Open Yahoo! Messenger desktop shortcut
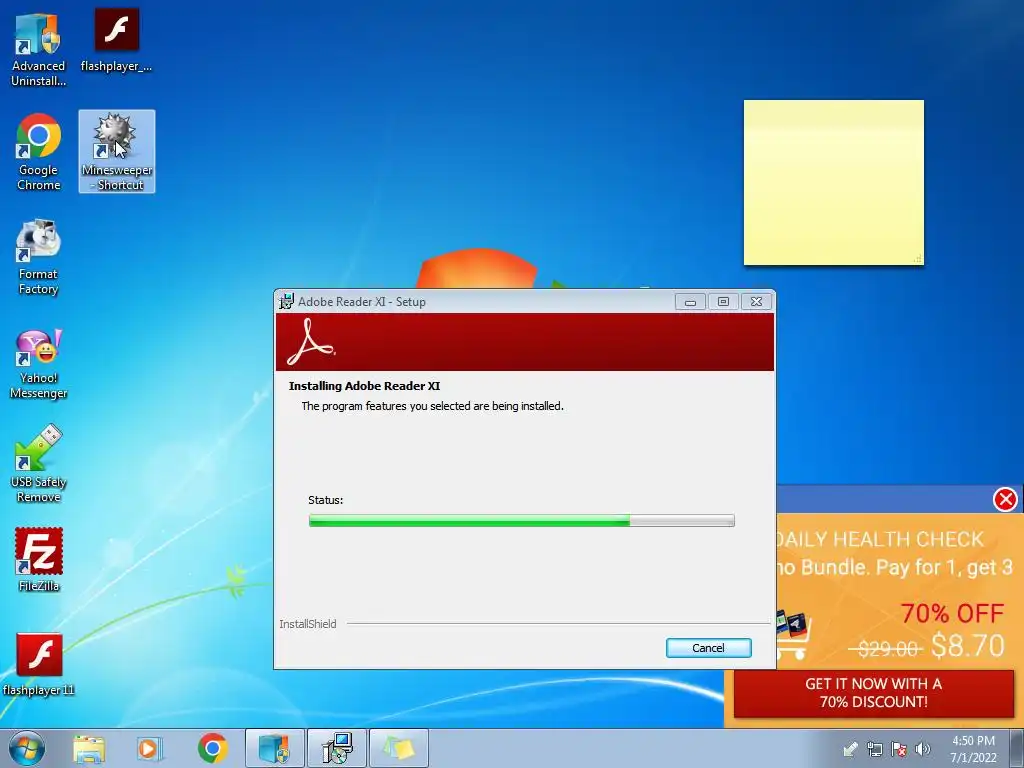 39,363
